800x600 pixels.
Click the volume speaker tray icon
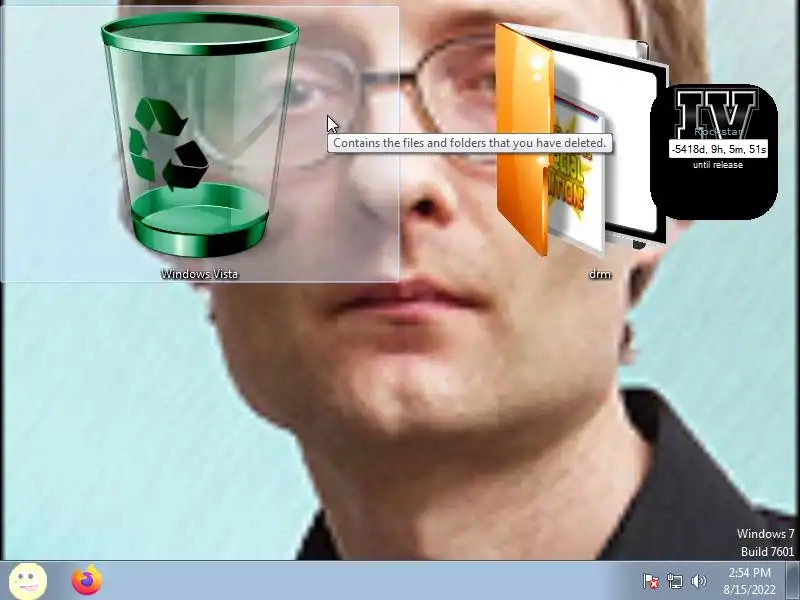(698, 581)
